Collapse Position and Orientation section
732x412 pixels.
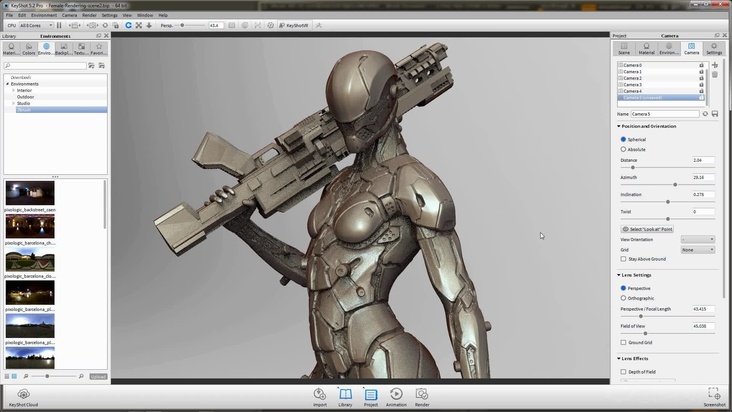[x=619, y=126]
